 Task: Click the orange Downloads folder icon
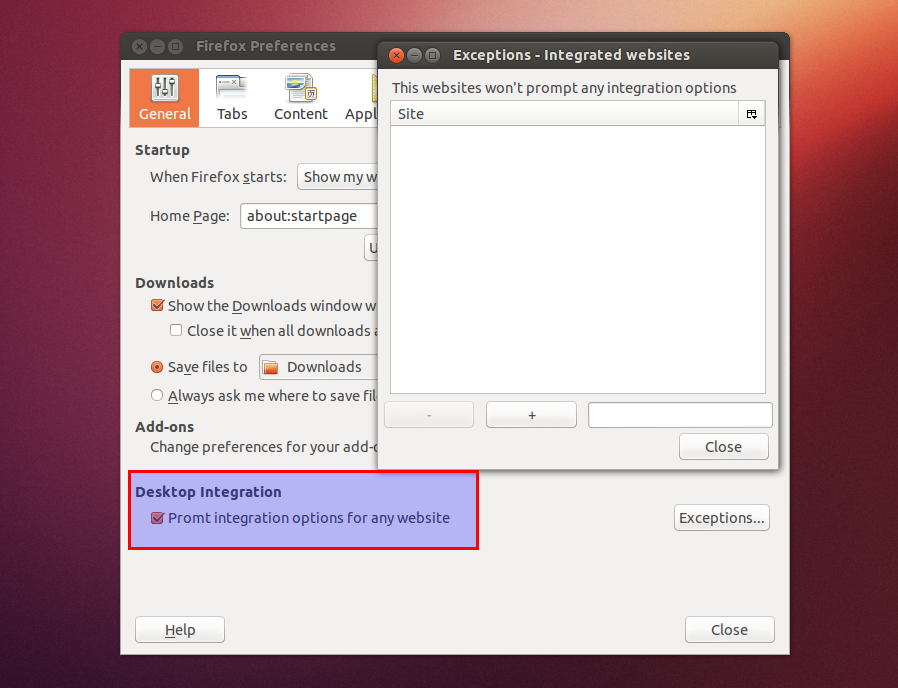270,367
